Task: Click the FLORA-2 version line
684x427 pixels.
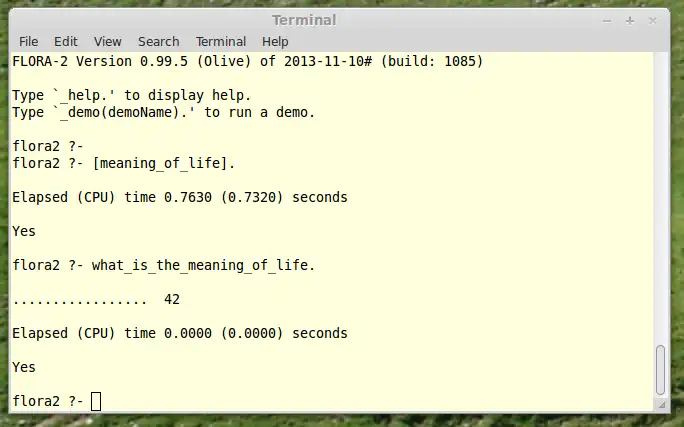Action: pos(247,61)
